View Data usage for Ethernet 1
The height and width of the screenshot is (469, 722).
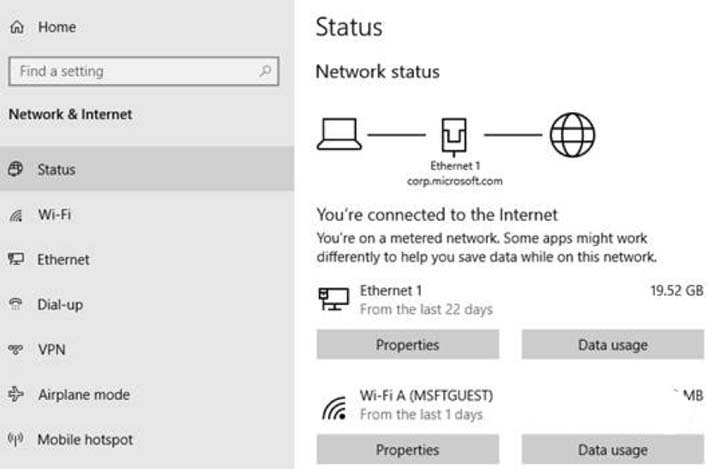[612, 345]
